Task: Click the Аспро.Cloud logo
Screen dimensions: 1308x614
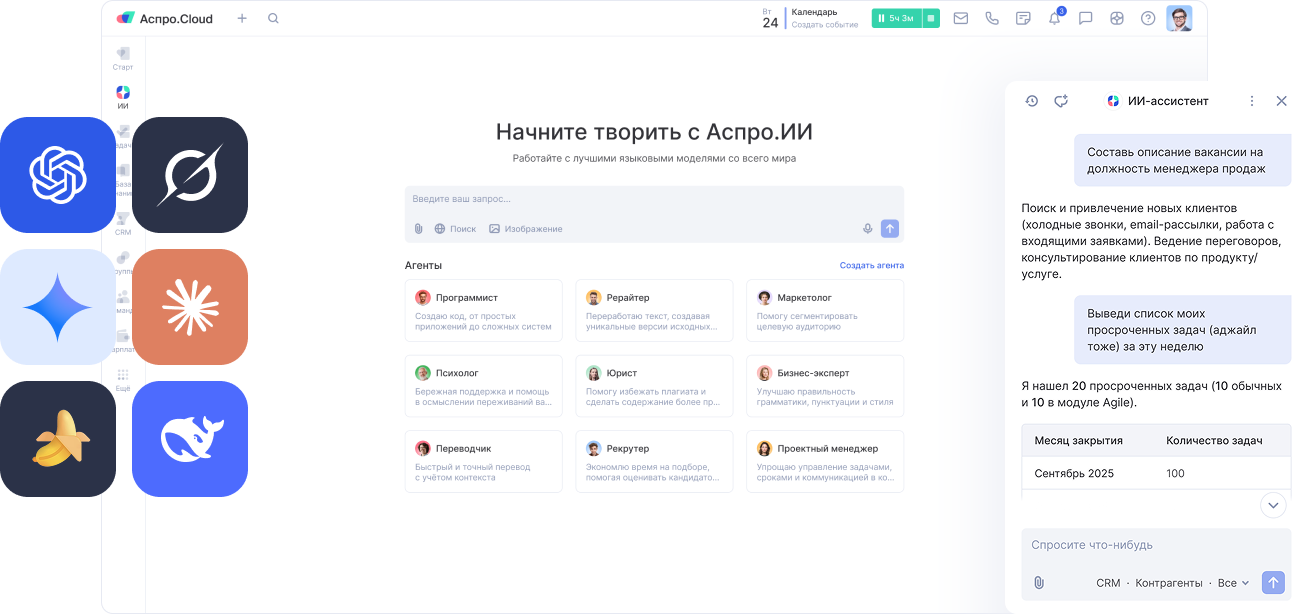Action: tap(165, 18)
